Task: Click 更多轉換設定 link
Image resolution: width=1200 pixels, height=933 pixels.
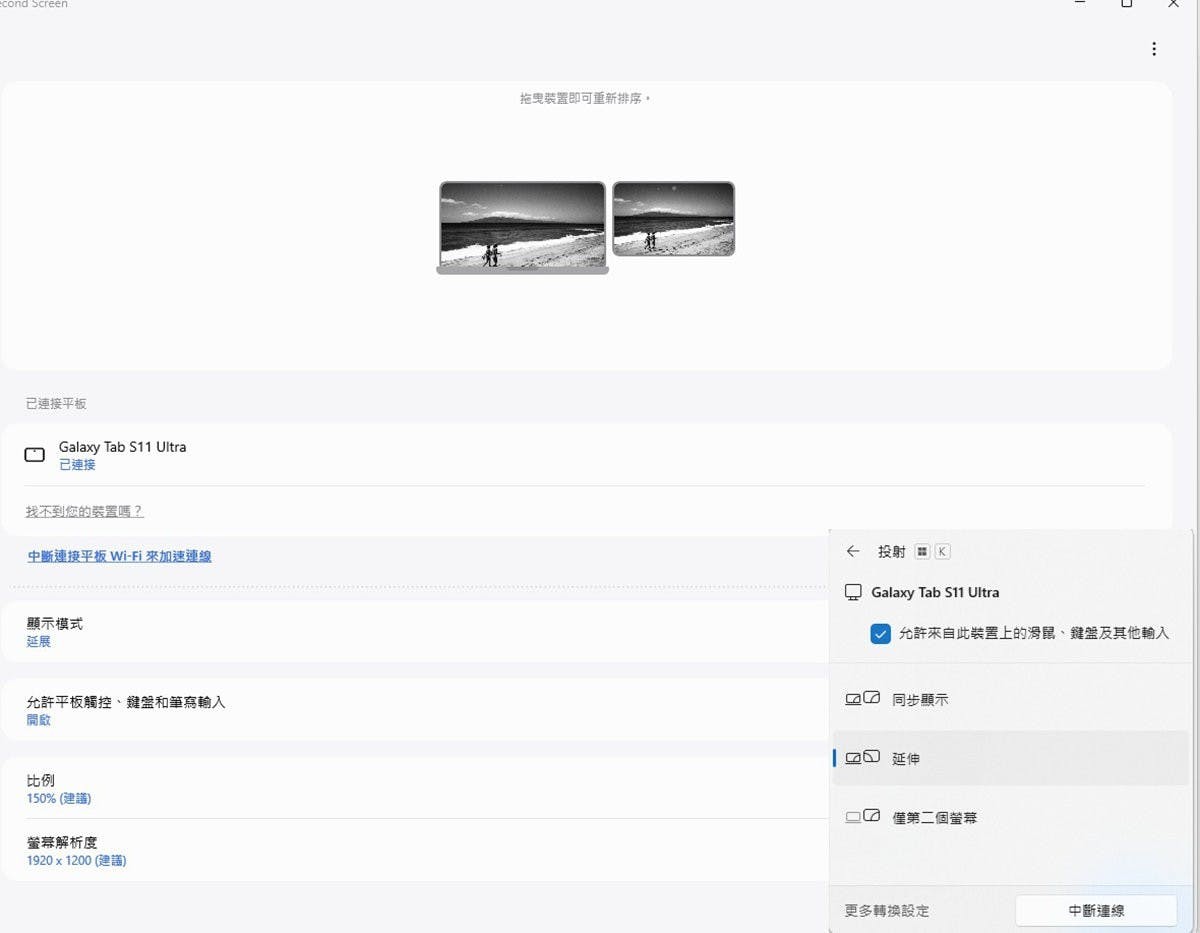Action: tap(887, 910)
